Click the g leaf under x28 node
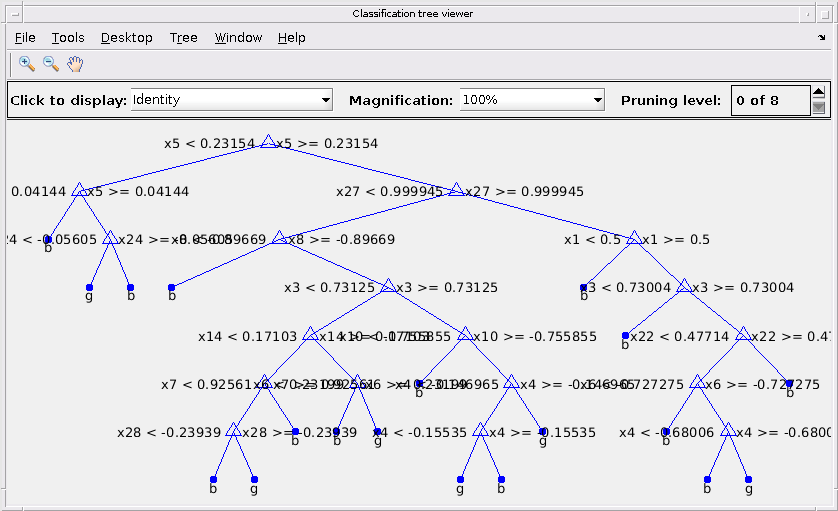This screenshot has height=511, width=838. coord(254,479)
